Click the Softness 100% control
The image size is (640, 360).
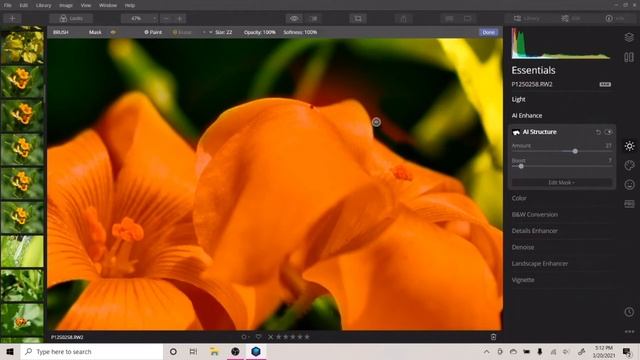click(x=300, y=32)
